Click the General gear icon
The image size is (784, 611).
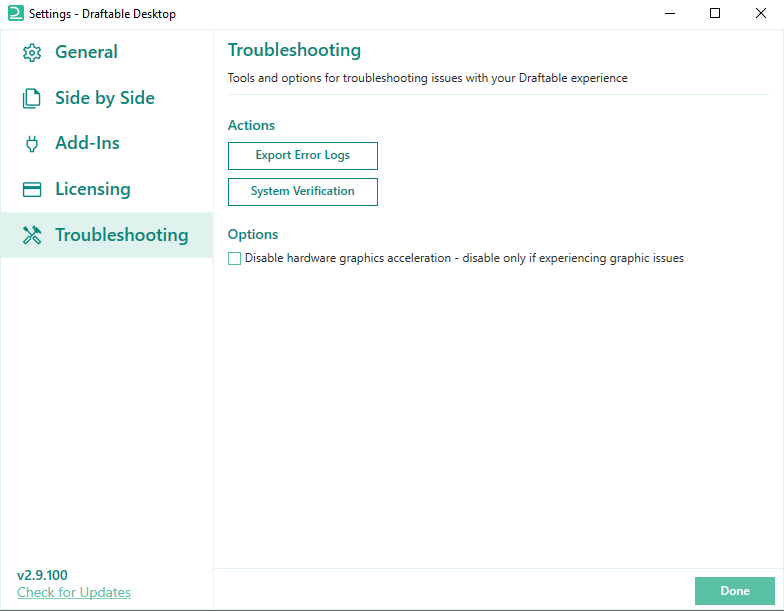point(32,52)
